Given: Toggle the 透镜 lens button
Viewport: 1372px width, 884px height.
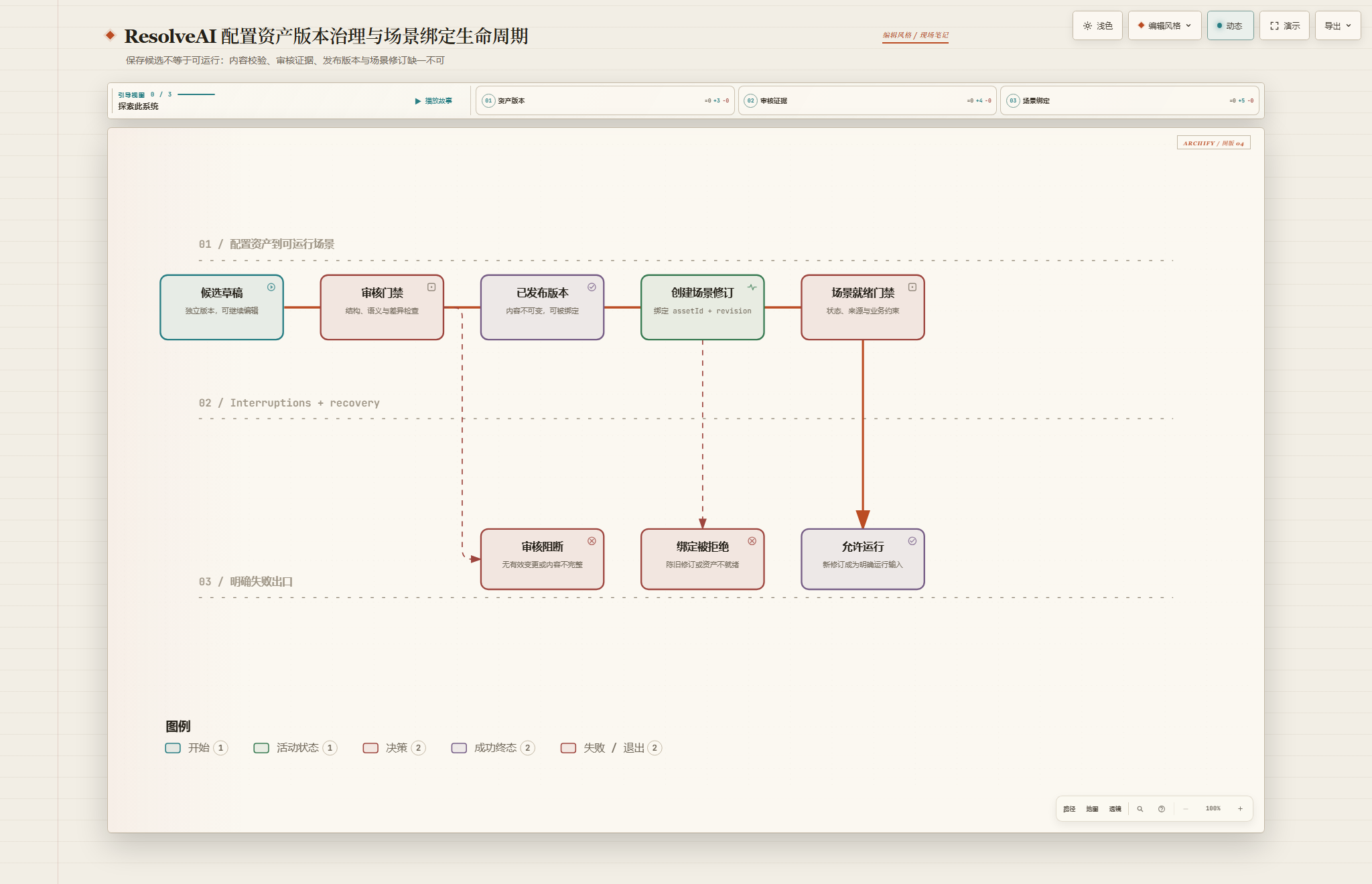Looking at the screenshot, I should point(1115,809).
